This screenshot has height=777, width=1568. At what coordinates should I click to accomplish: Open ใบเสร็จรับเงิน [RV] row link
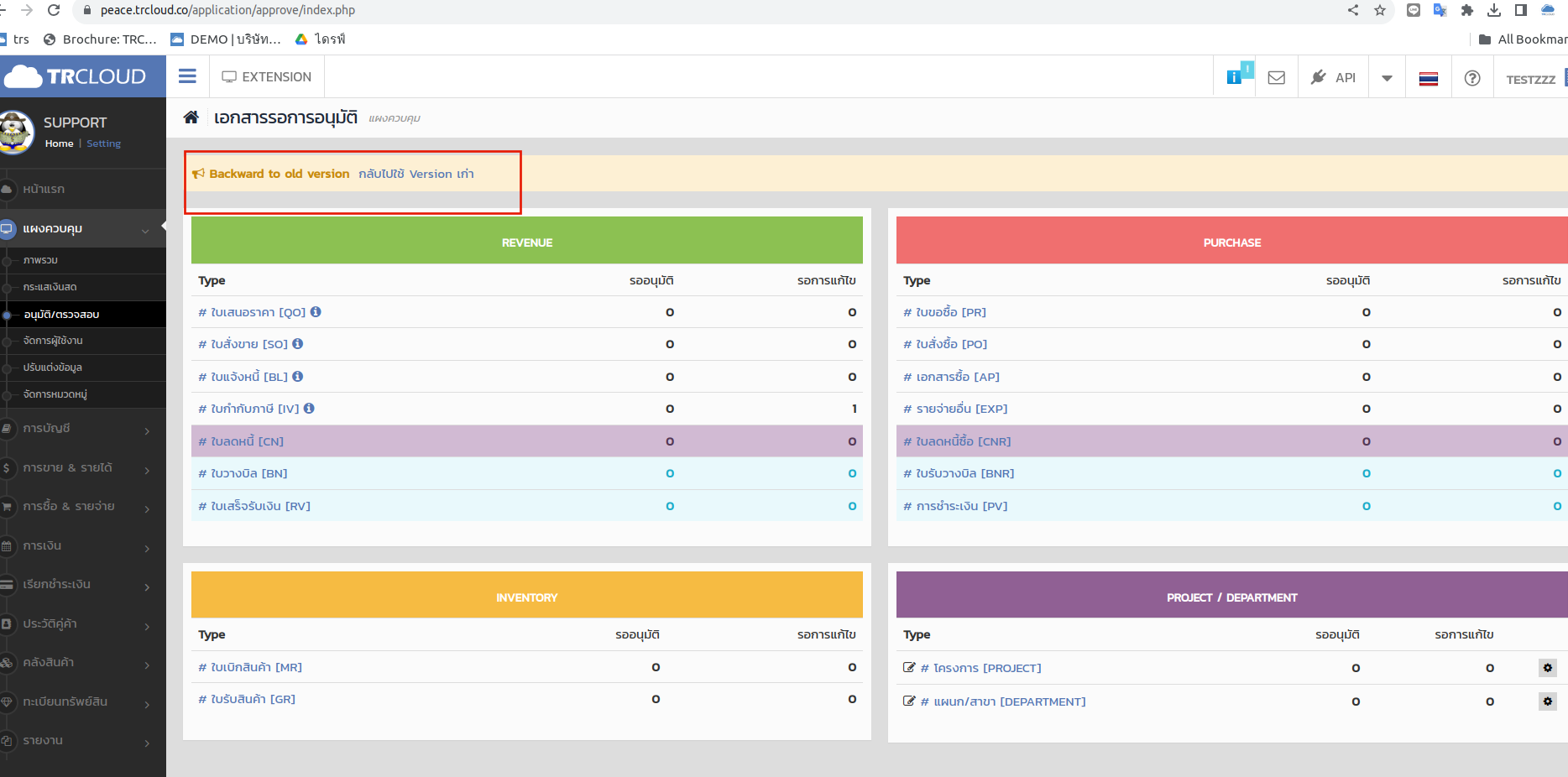(x=254, y=506)
